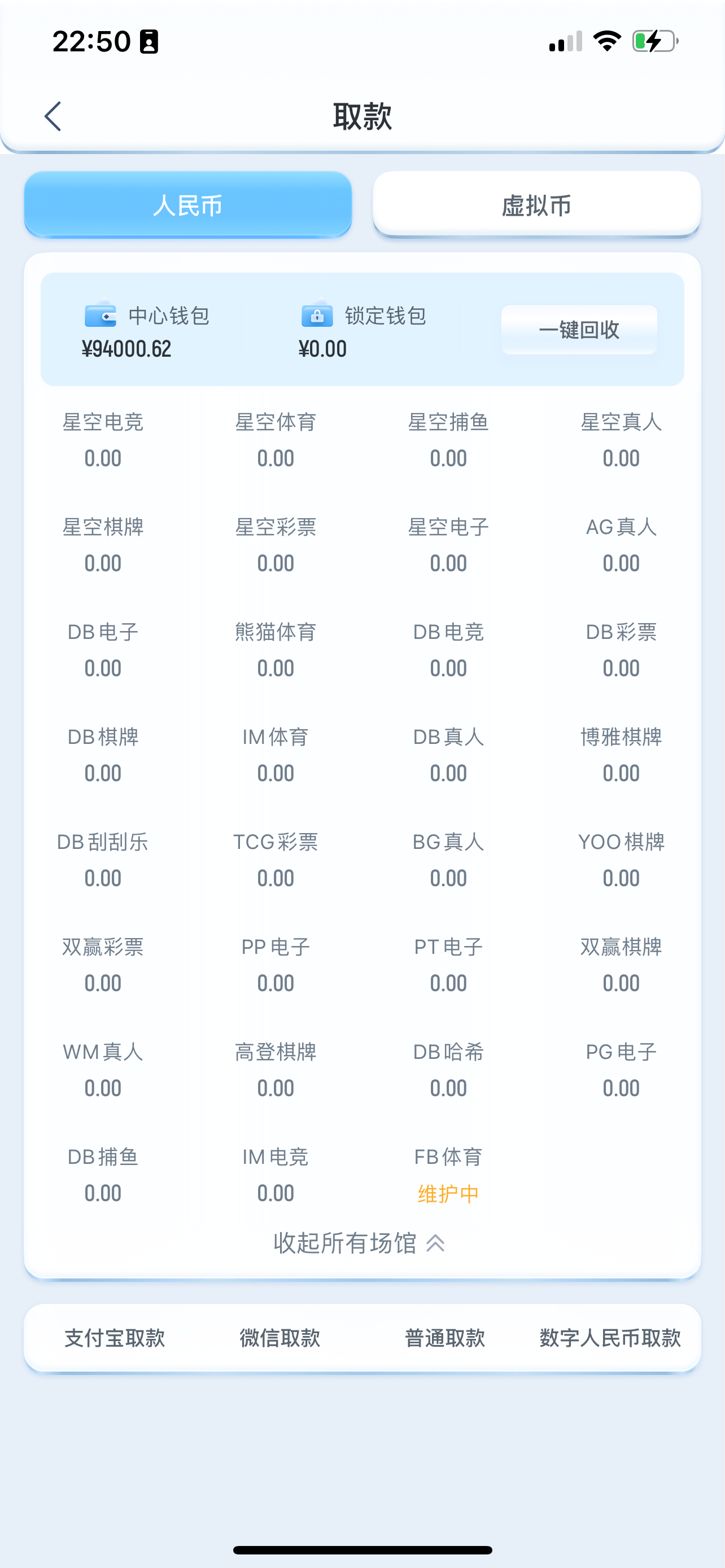Tap the central wallet icon
The height and width of the screenshot is (1568, 725).
coord(101,315)
